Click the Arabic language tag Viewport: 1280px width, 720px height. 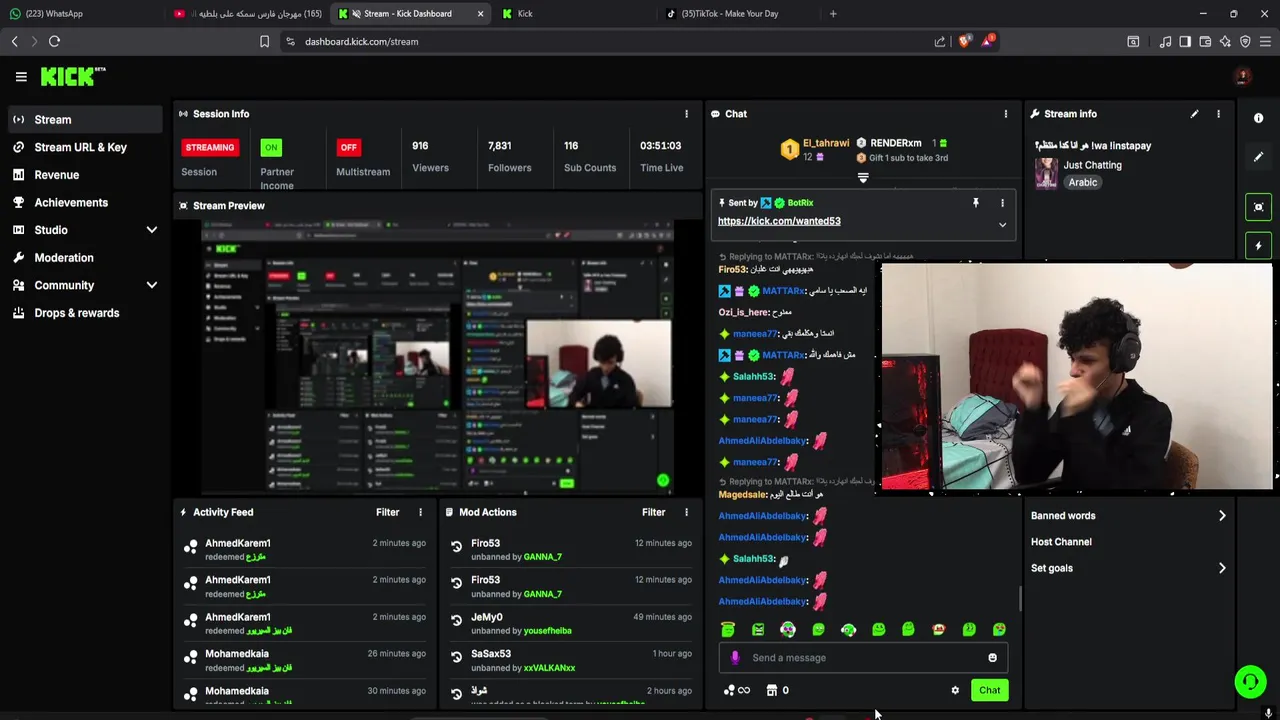tap(1082, 183)
